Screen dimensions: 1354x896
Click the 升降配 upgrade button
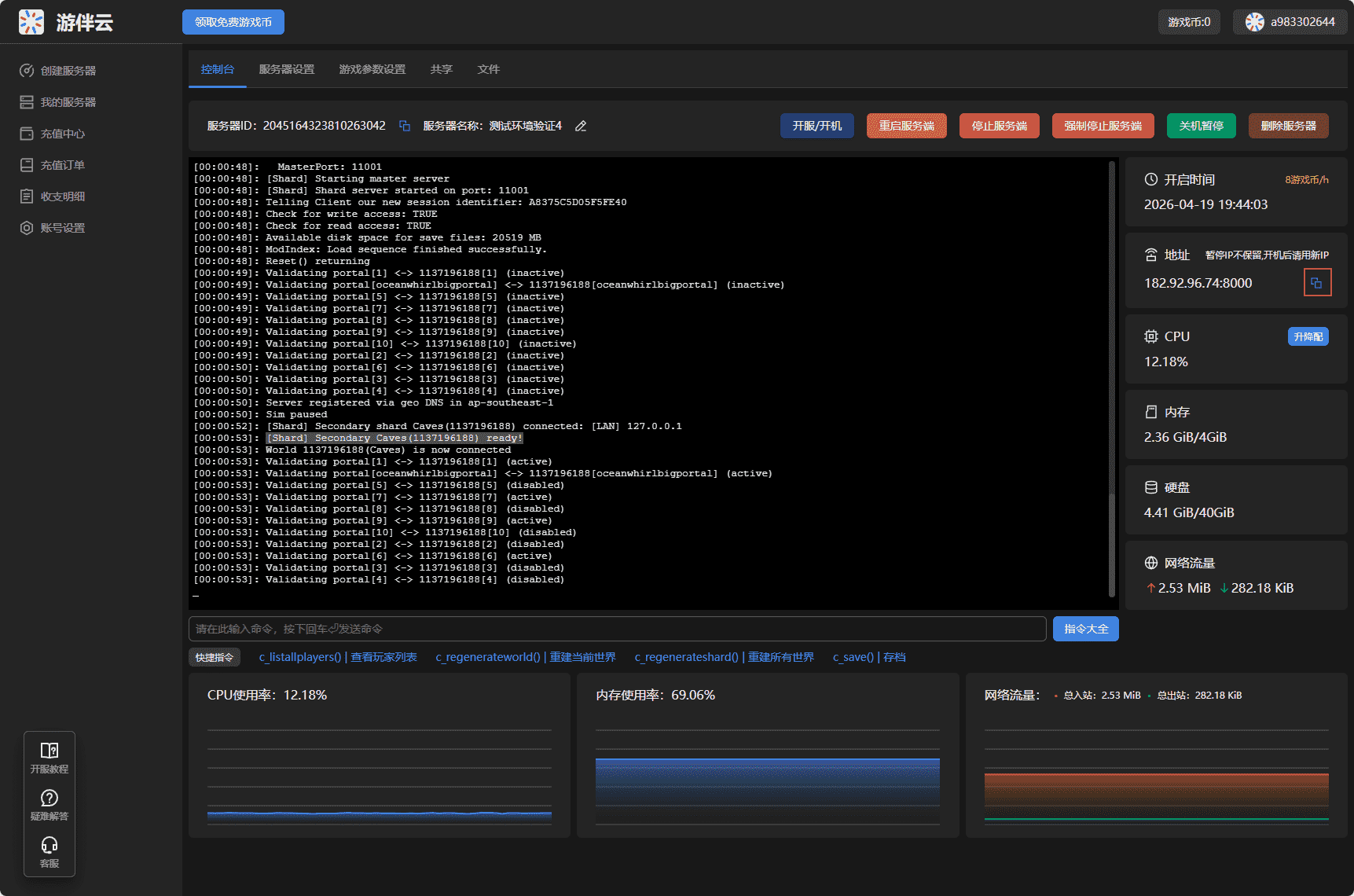[x=1308, y=336]
